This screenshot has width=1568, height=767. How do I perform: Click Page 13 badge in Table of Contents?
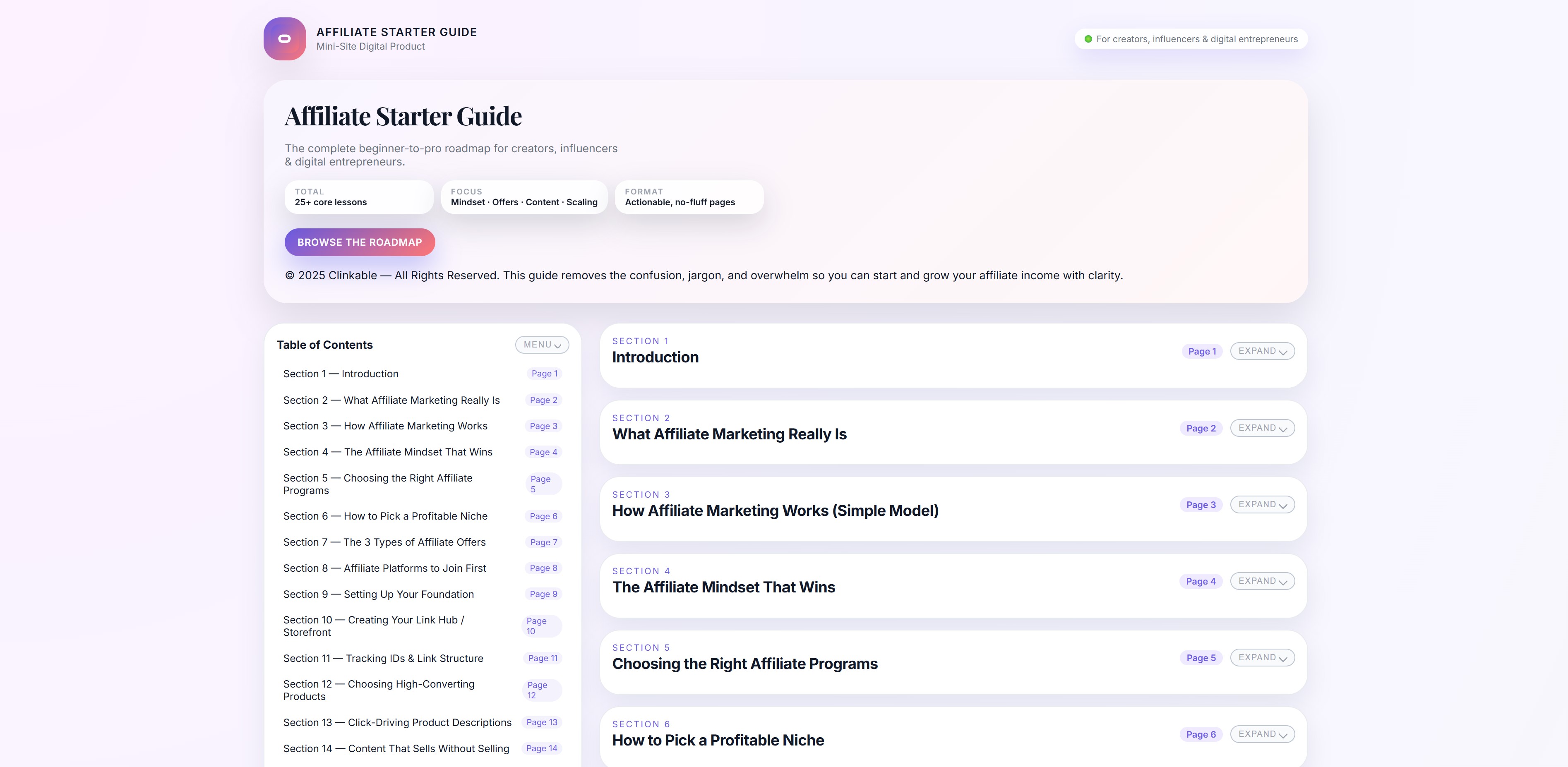point(542,722)
